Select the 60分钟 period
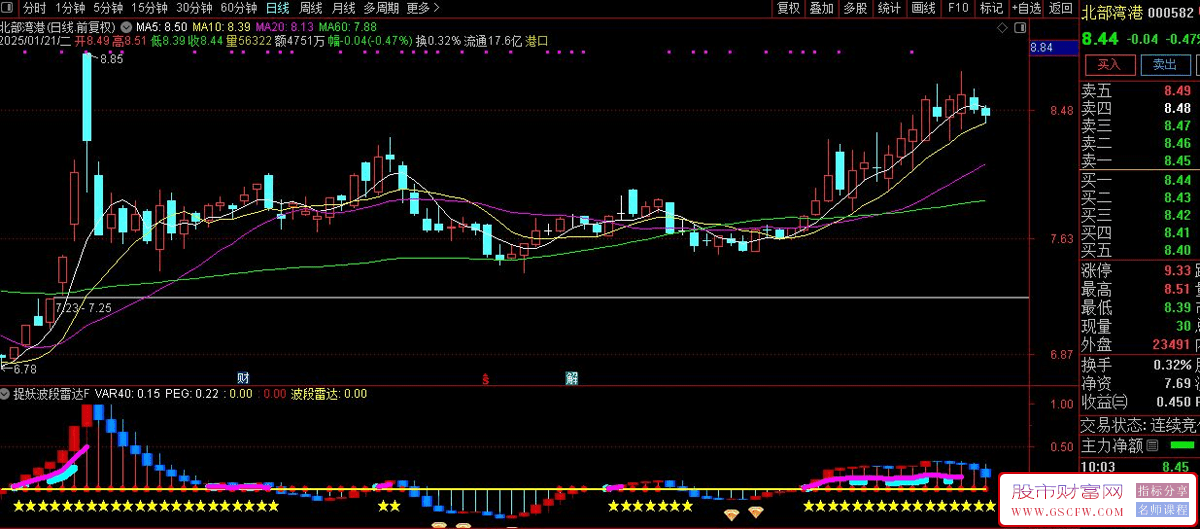The image size is (1200, 529). pos(238,8)
